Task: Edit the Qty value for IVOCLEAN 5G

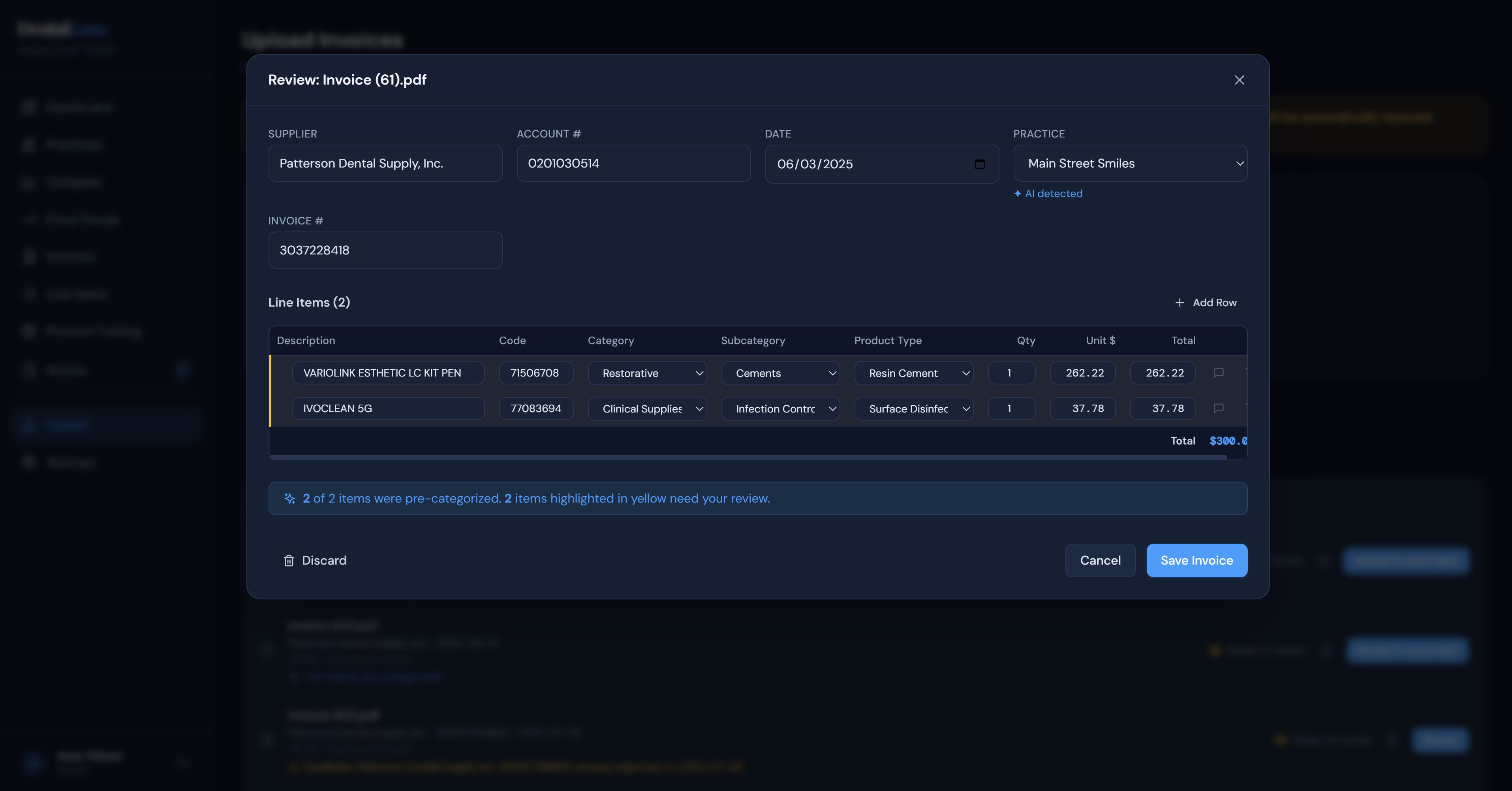Action: click(1011, 409)
